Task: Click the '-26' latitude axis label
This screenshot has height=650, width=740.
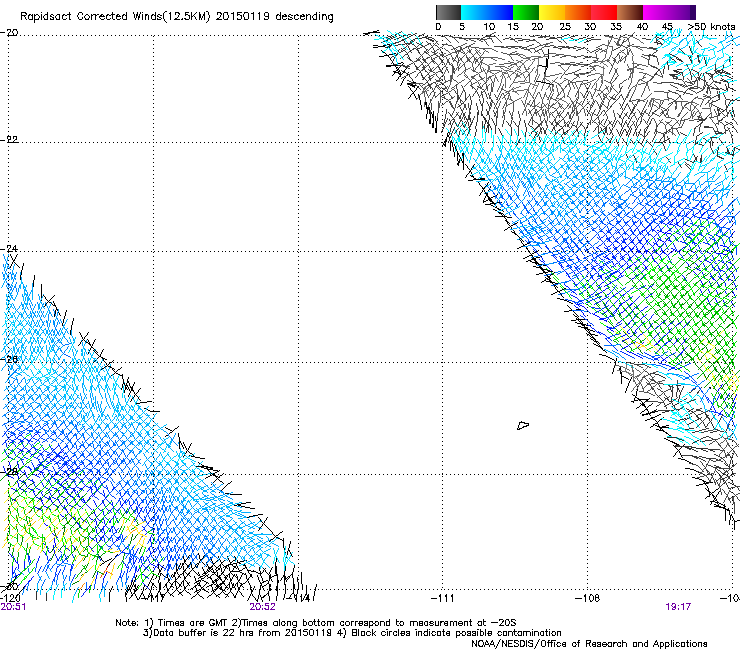Action: (9, 359)
